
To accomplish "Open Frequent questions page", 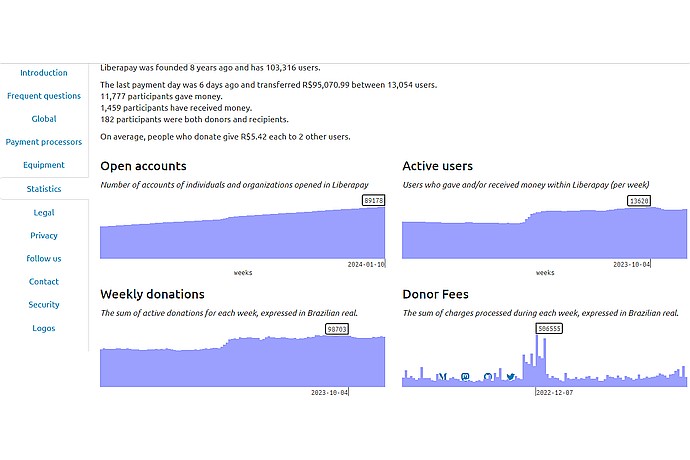I will pos(44,96).
